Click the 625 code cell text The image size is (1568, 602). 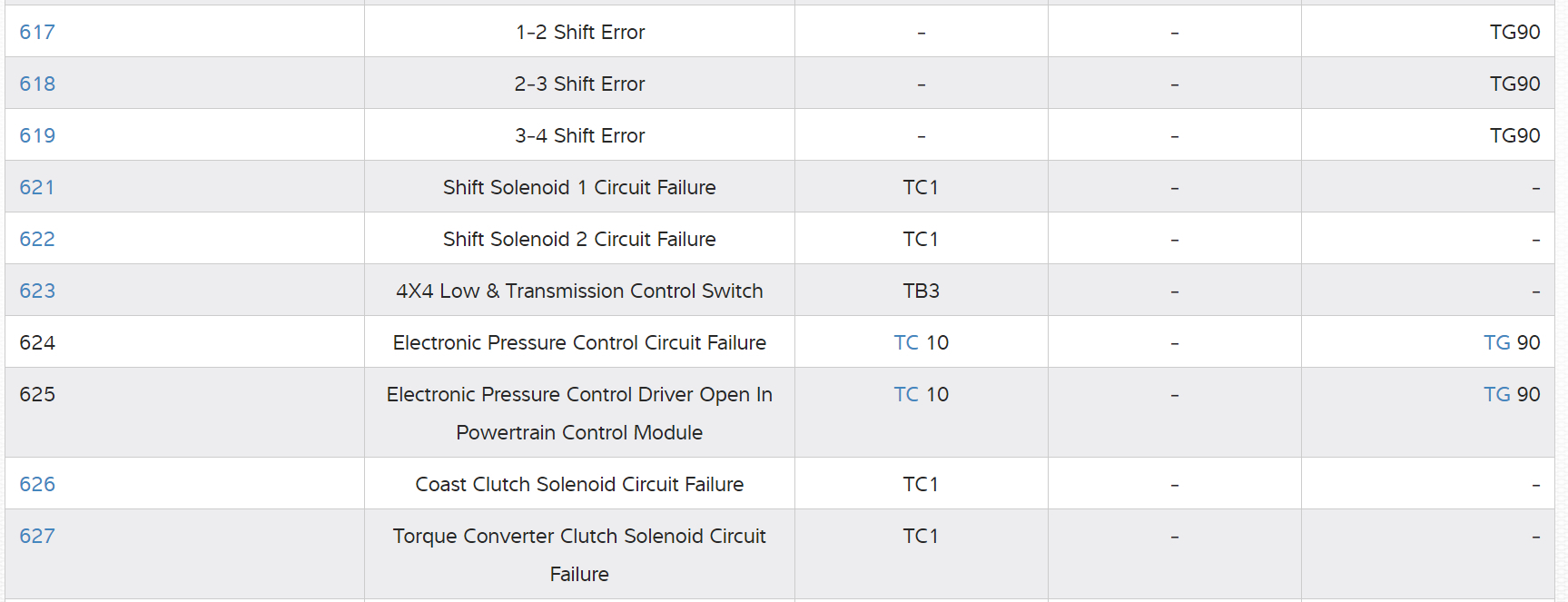point(37,395)
